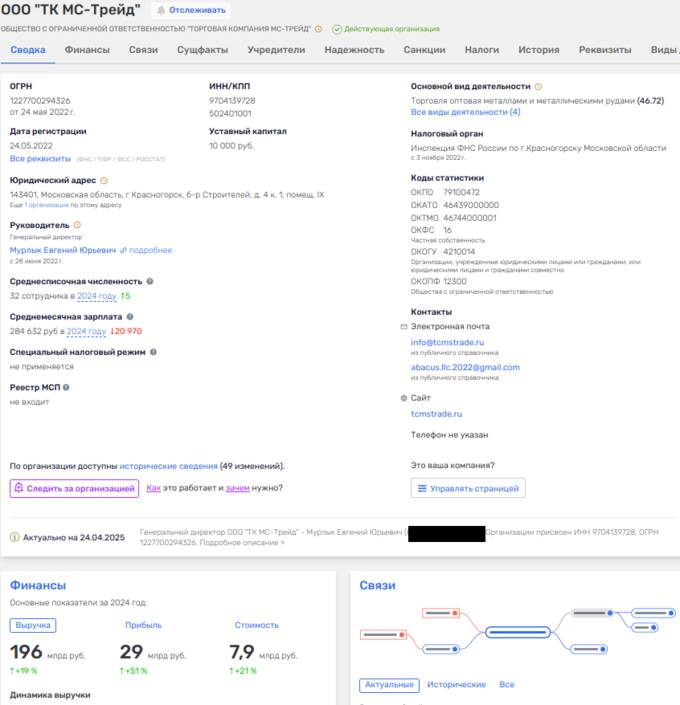The image size is (680, 705).
Task: Click help icon next to Реестр МСП
Action: click(x=66, y=387)
